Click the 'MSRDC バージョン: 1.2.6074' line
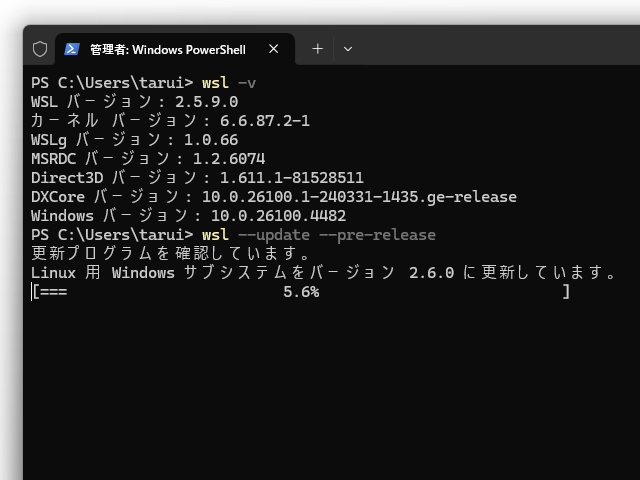This screenshot has width=640, height=480. pos(148,159)
